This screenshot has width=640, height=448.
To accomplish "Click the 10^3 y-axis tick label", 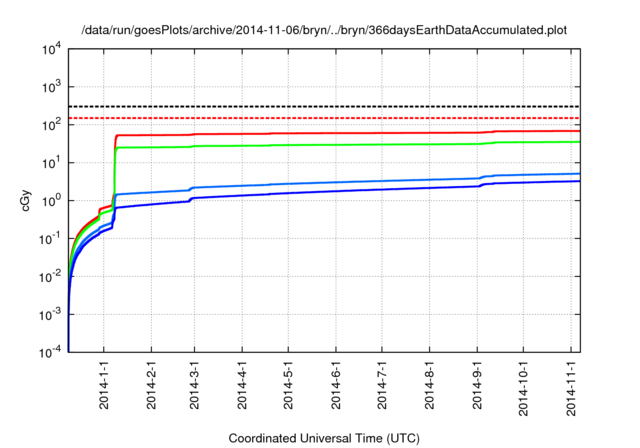I will pos(52,87).
